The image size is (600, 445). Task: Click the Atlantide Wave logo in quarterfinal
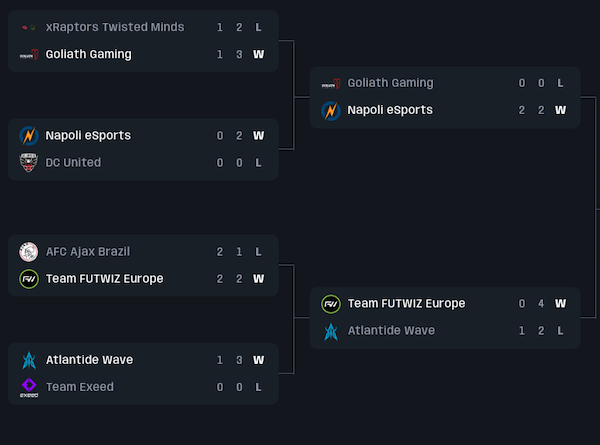tap(29, 359)
